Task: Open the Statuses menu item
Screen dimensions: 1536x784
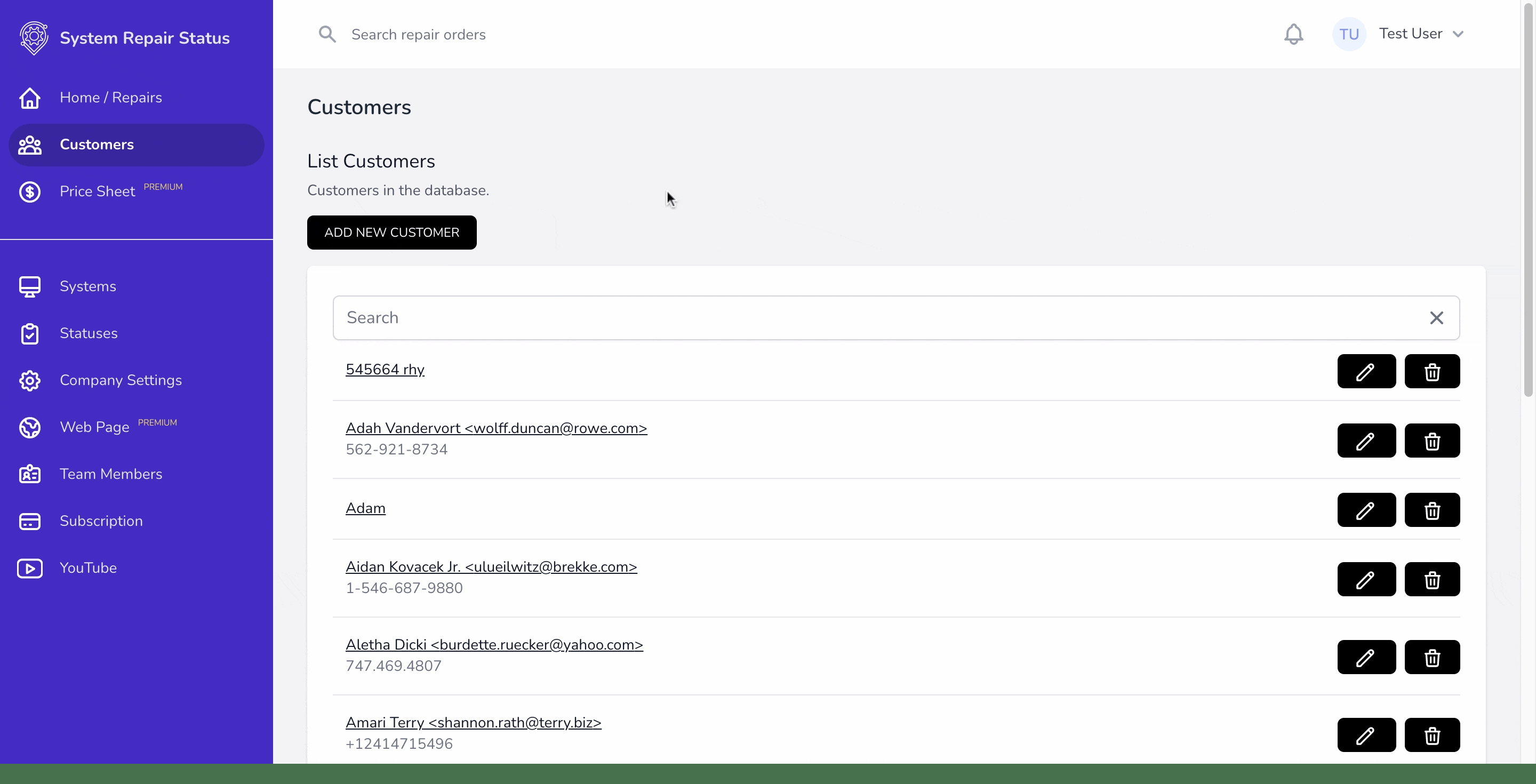Action: [137, 334]
